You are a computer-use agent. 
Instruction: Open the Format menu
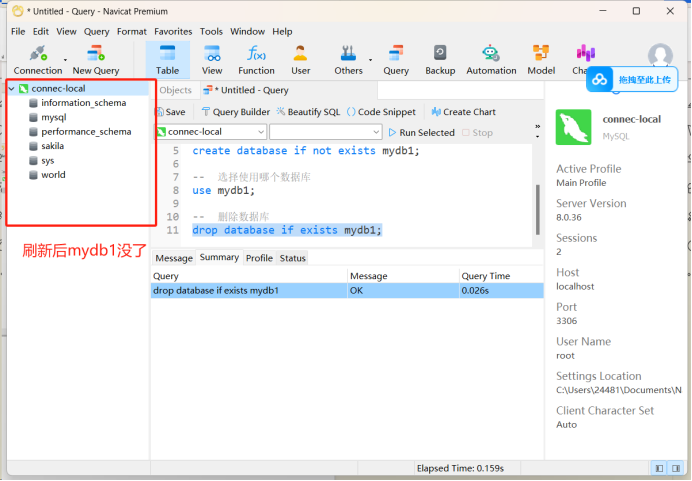[132, 32]
